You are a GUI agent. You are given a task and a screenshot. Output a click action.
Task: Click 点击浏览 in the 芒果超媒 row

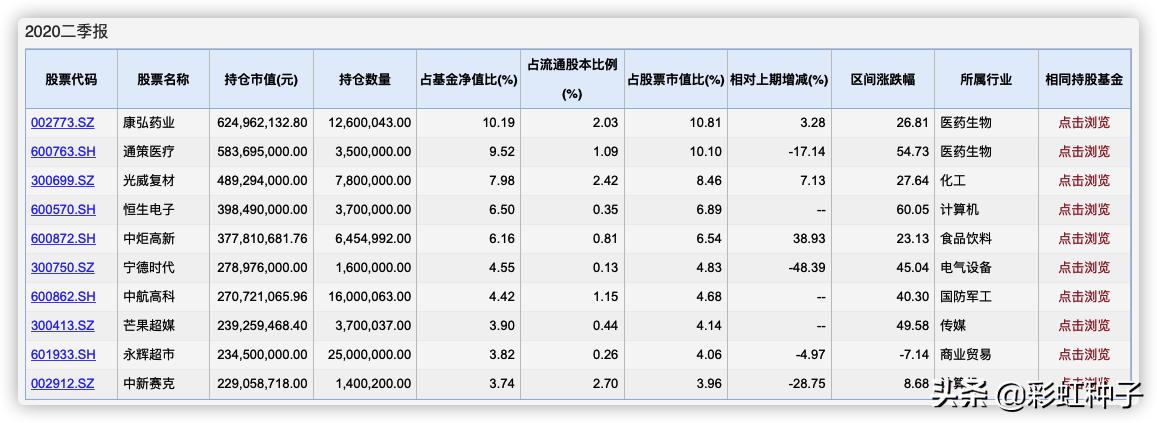(1084, 326)
